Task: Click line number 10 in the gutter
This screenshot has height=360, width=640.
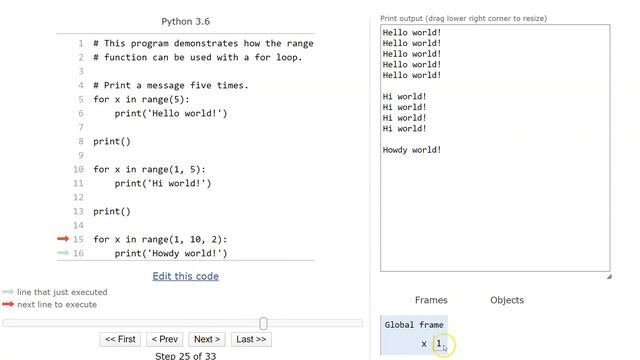Action: (x=78, y=169)
